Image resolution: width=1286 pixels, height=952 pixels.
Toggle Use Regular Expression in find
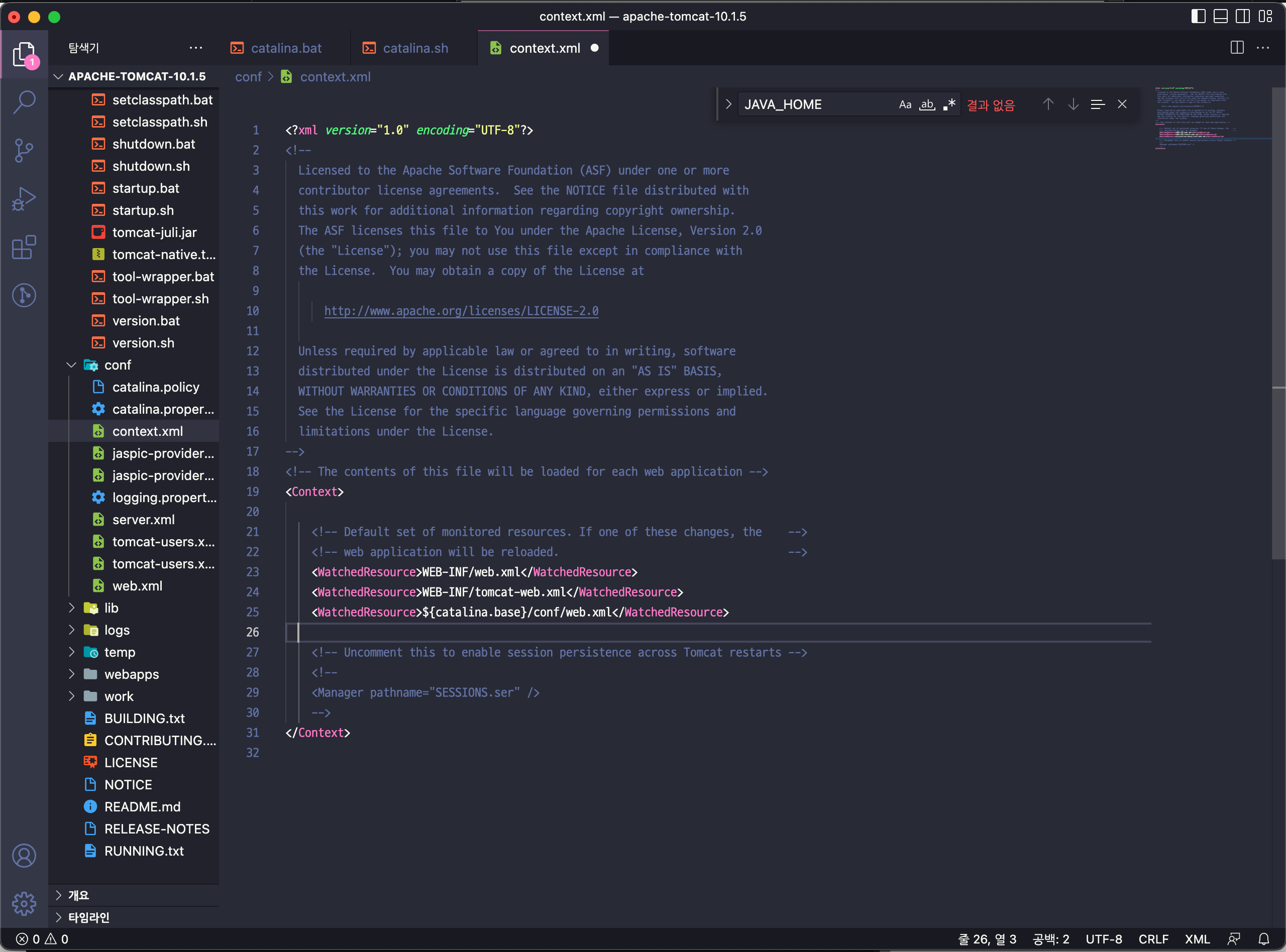tap(949, 104)
